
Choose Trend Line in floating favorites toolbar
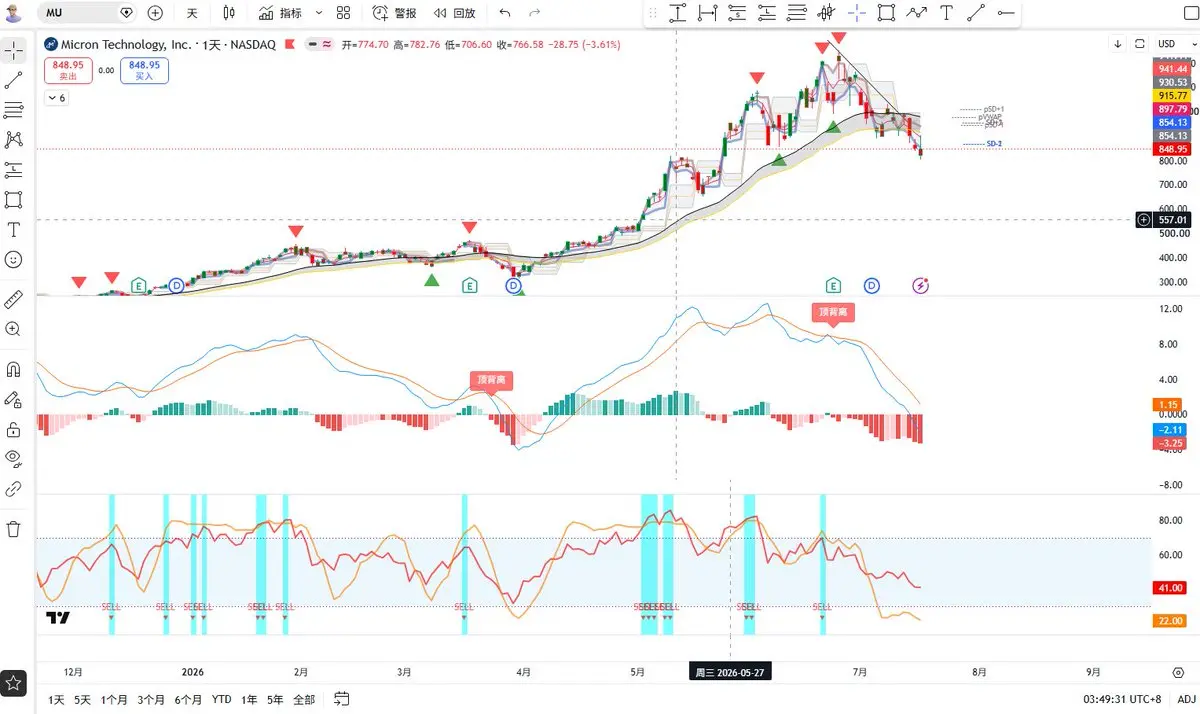click(x=976, y=13)
